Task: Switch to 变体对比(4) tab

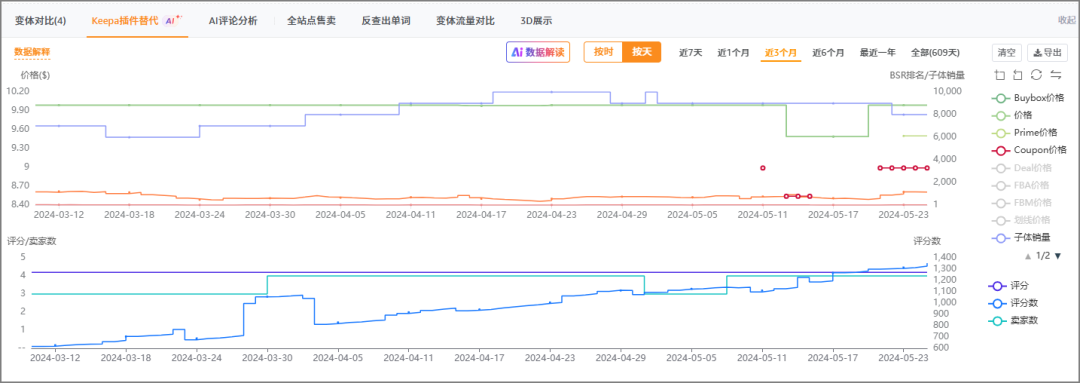Action: pyautogui.click(x=41, y=21)
